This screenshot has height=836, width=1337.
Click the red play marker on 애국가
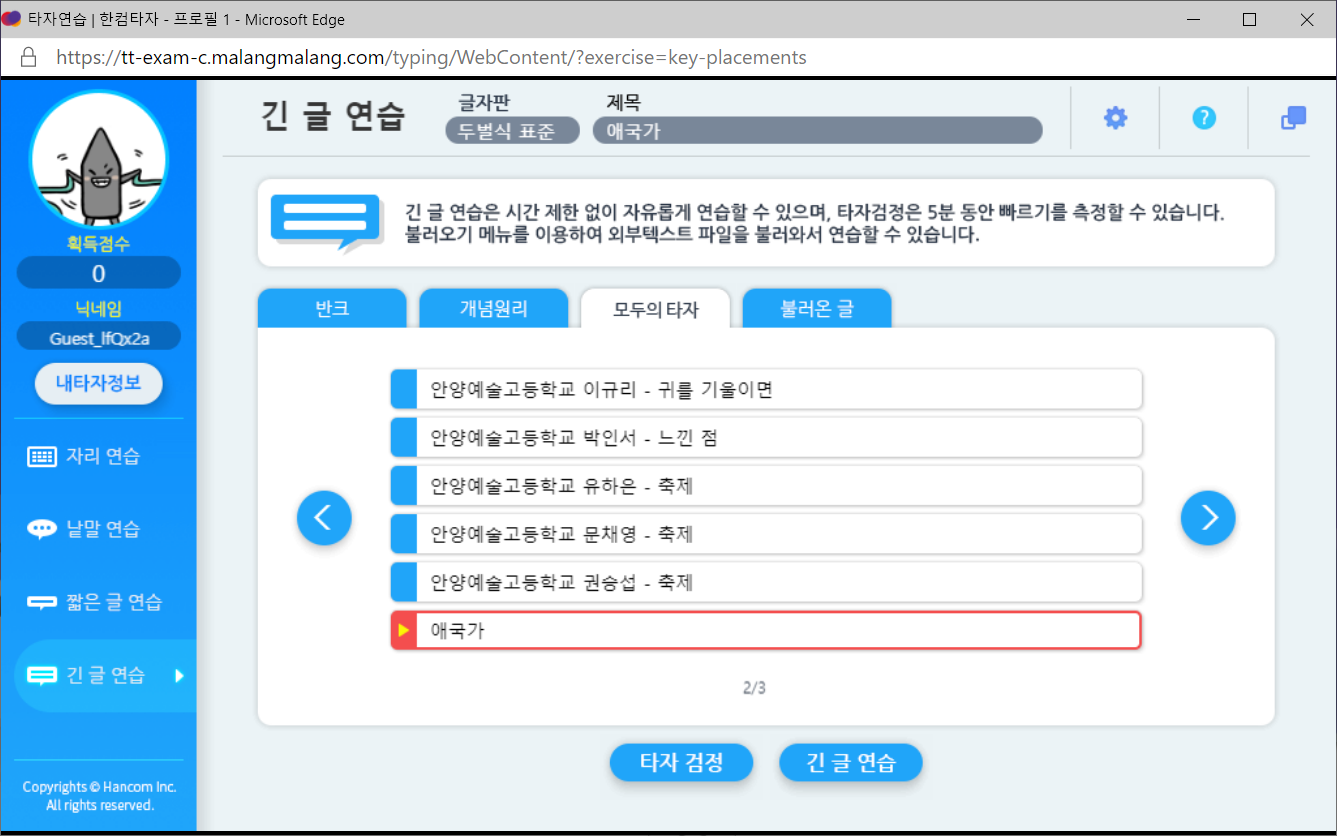click(404, 630)
